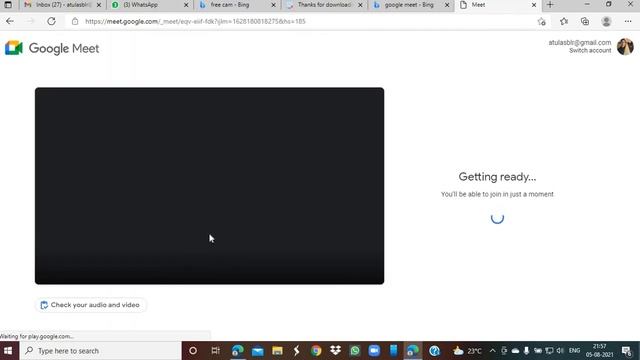Screen dimensions: 640x360
Task: Open the Windows Start menu
Action: pos(8,351)
